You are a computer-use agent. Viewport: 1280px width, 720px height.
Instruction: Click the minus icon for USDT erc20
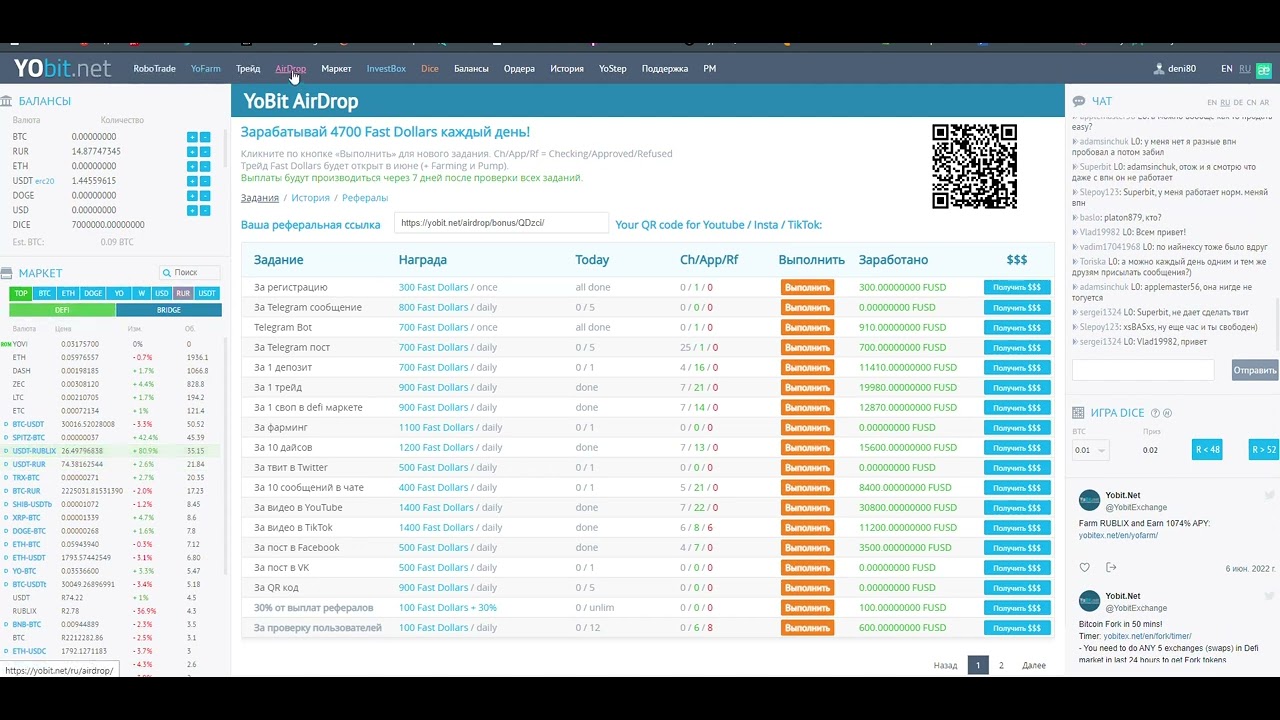(x=205, y=181)
